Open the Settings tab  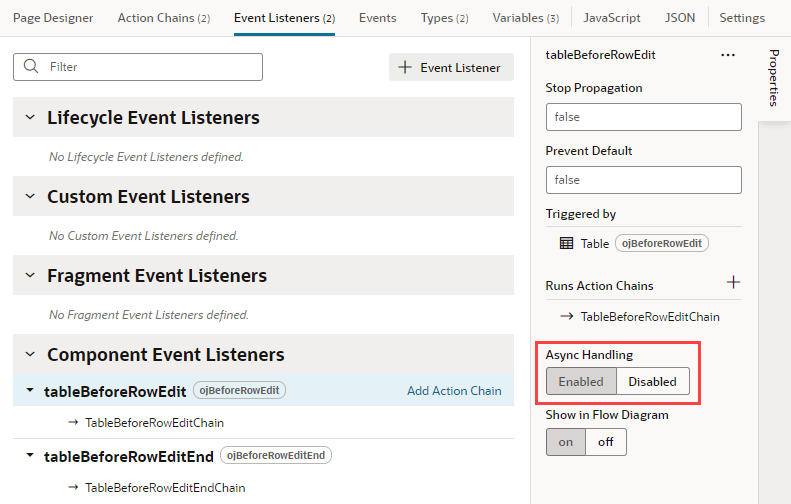point(742,18)
